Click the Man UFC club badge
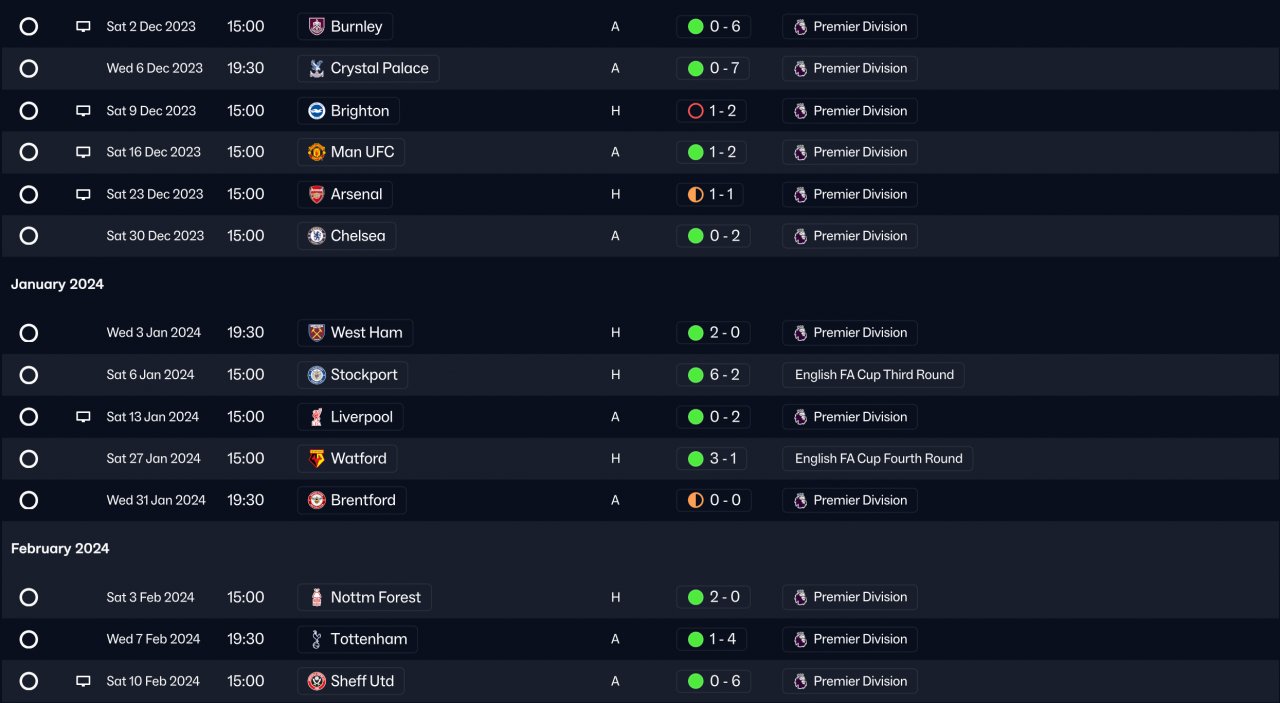 [317, 152]
